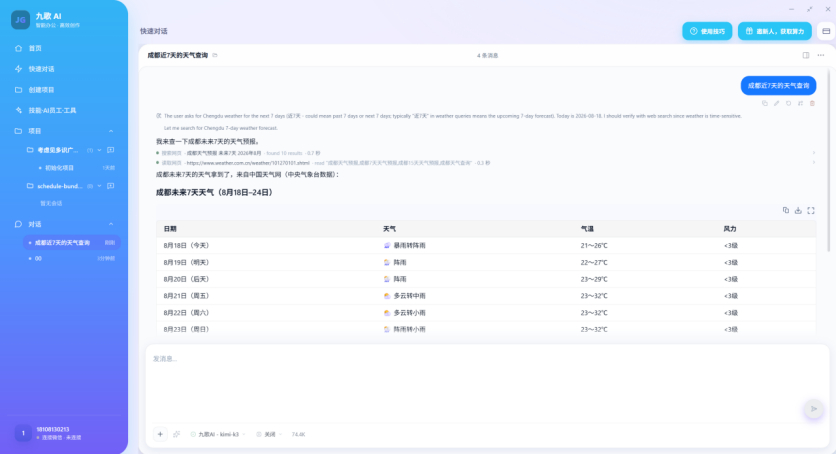Open the card icon button at top right
The width and height of the screenshot is (836, 454).
826,31
